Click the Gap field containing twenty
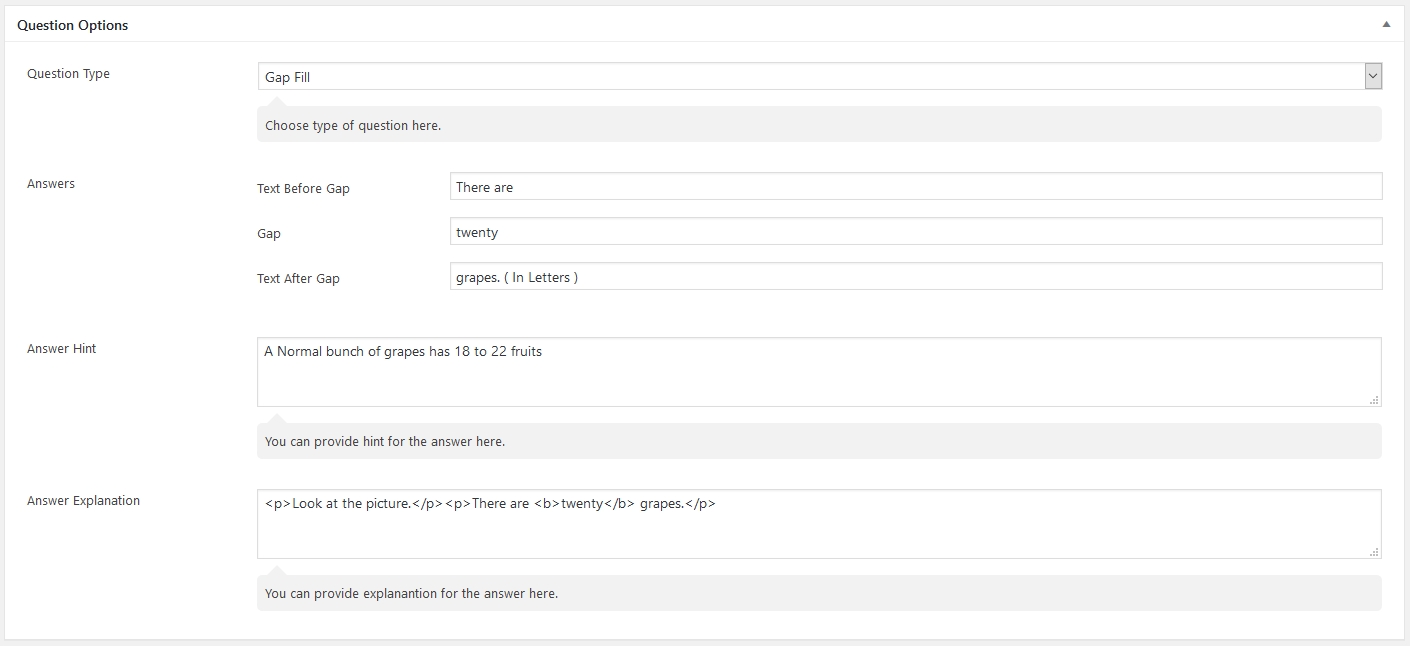 coord(915,232)
